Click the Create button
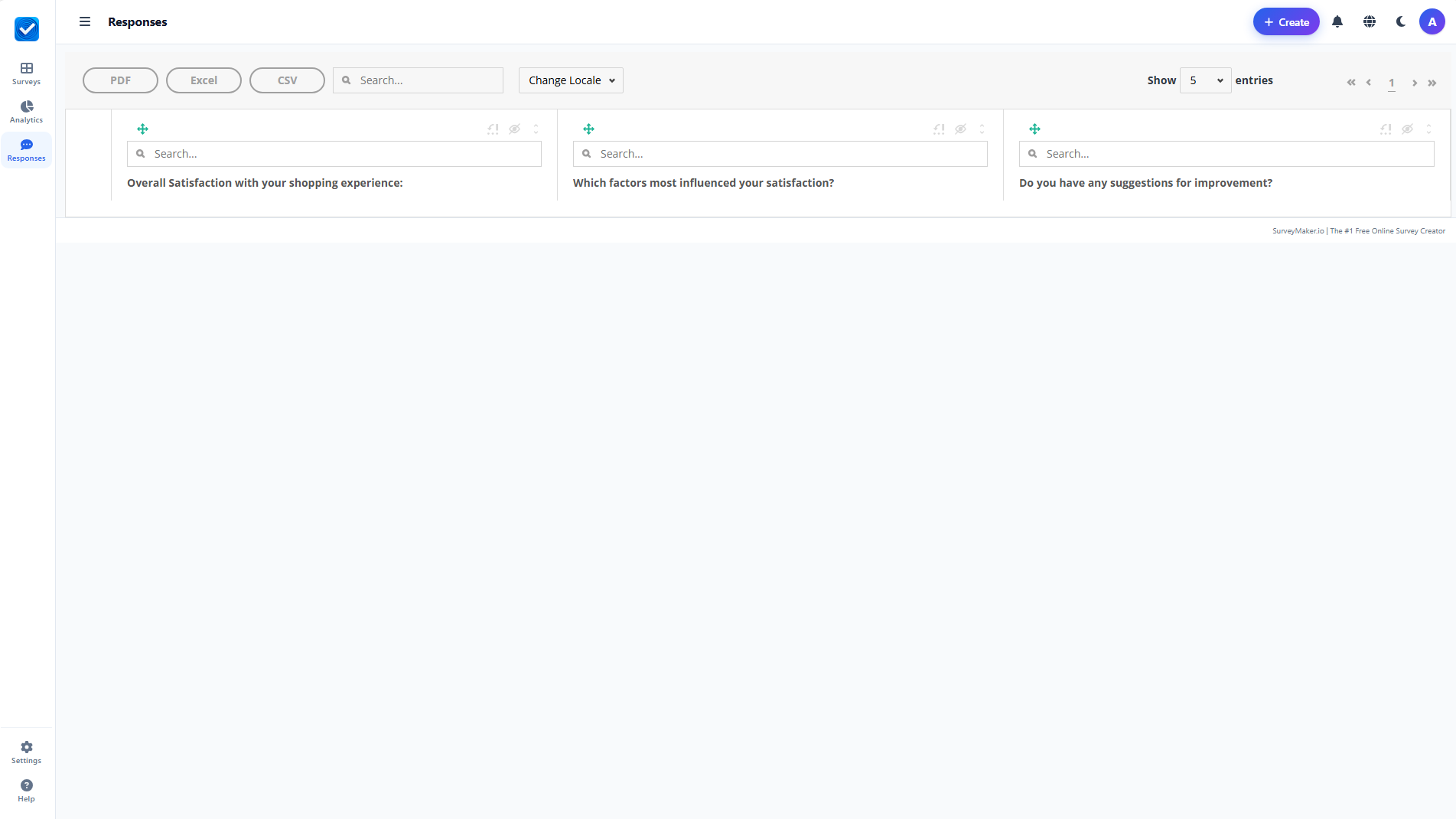This screenshot has width=1456, height=819. (1286, 21)
